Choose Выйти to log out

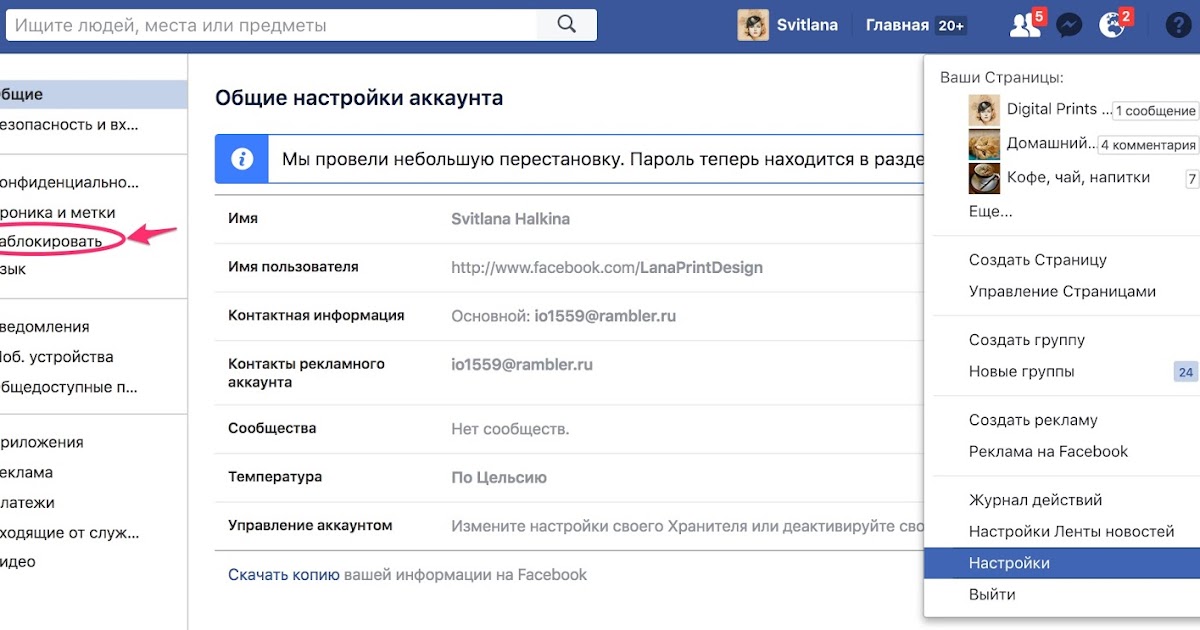pos(992,595)
